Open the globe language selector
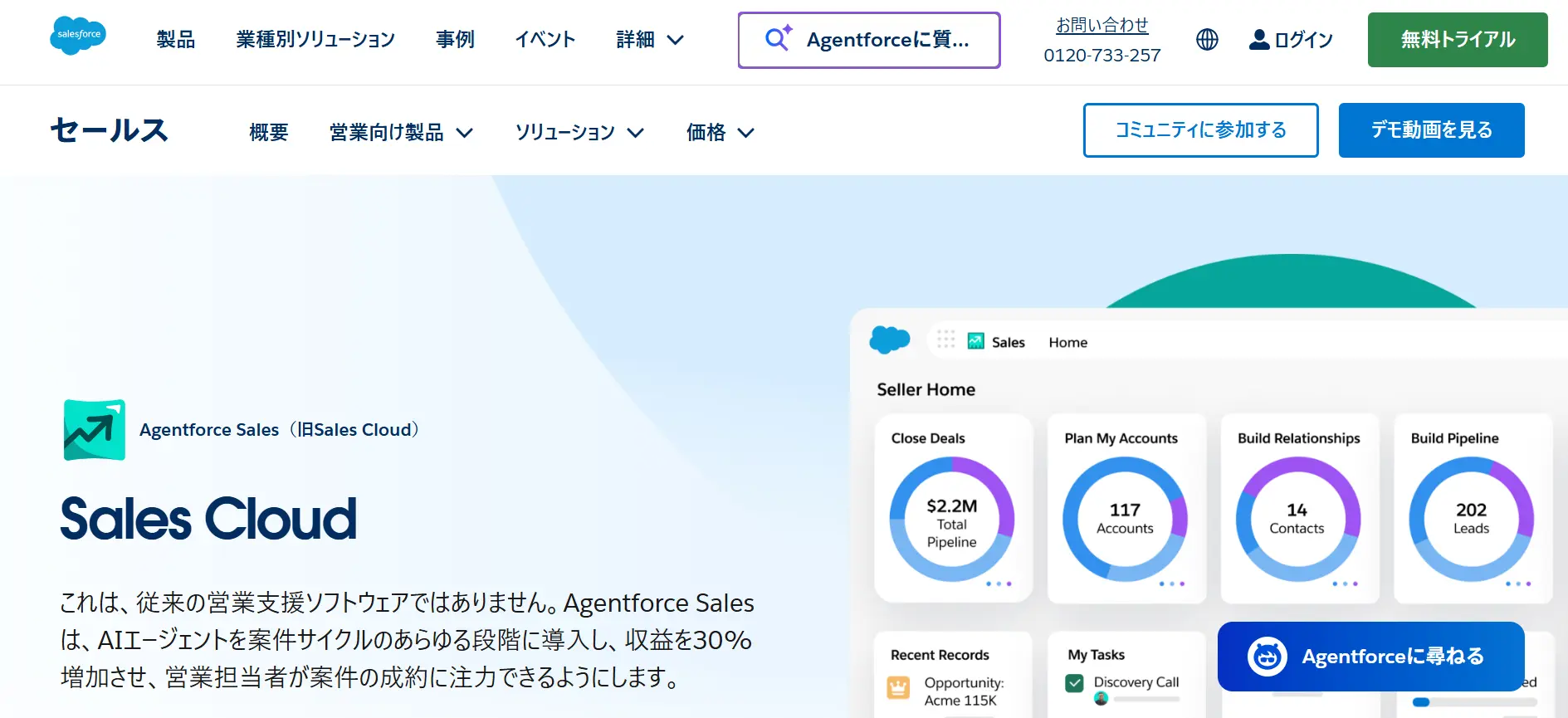This screenshot has height=718, width=1568. pyautogui.click(x=1207, y=39)
